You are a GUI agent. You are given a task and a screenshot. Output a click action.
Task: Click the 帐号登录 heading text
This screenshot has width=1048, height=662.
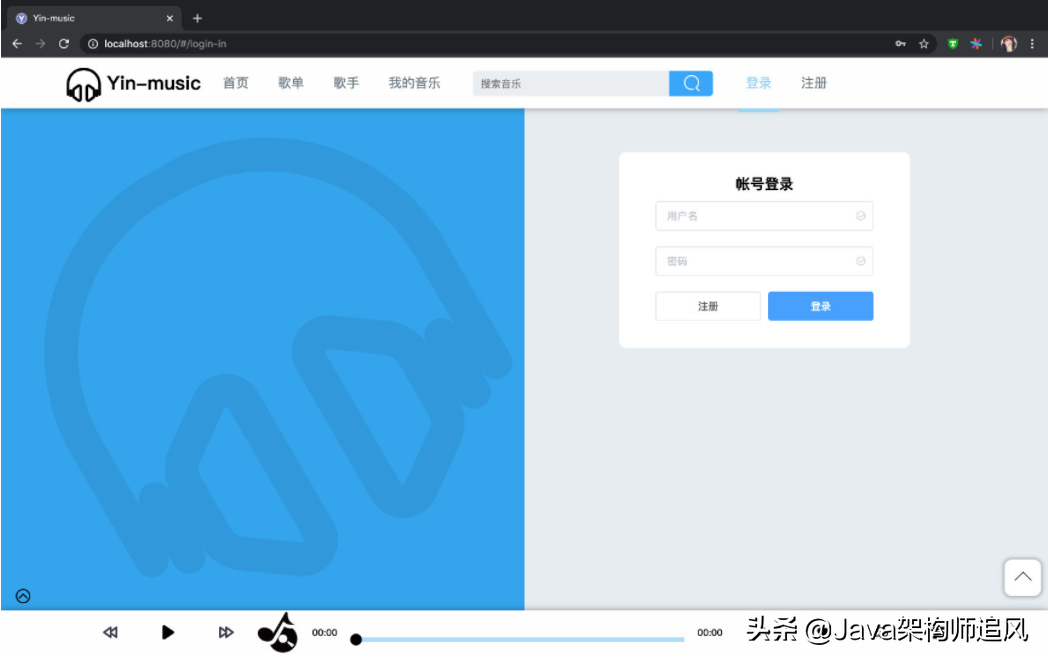click(764, 184)
